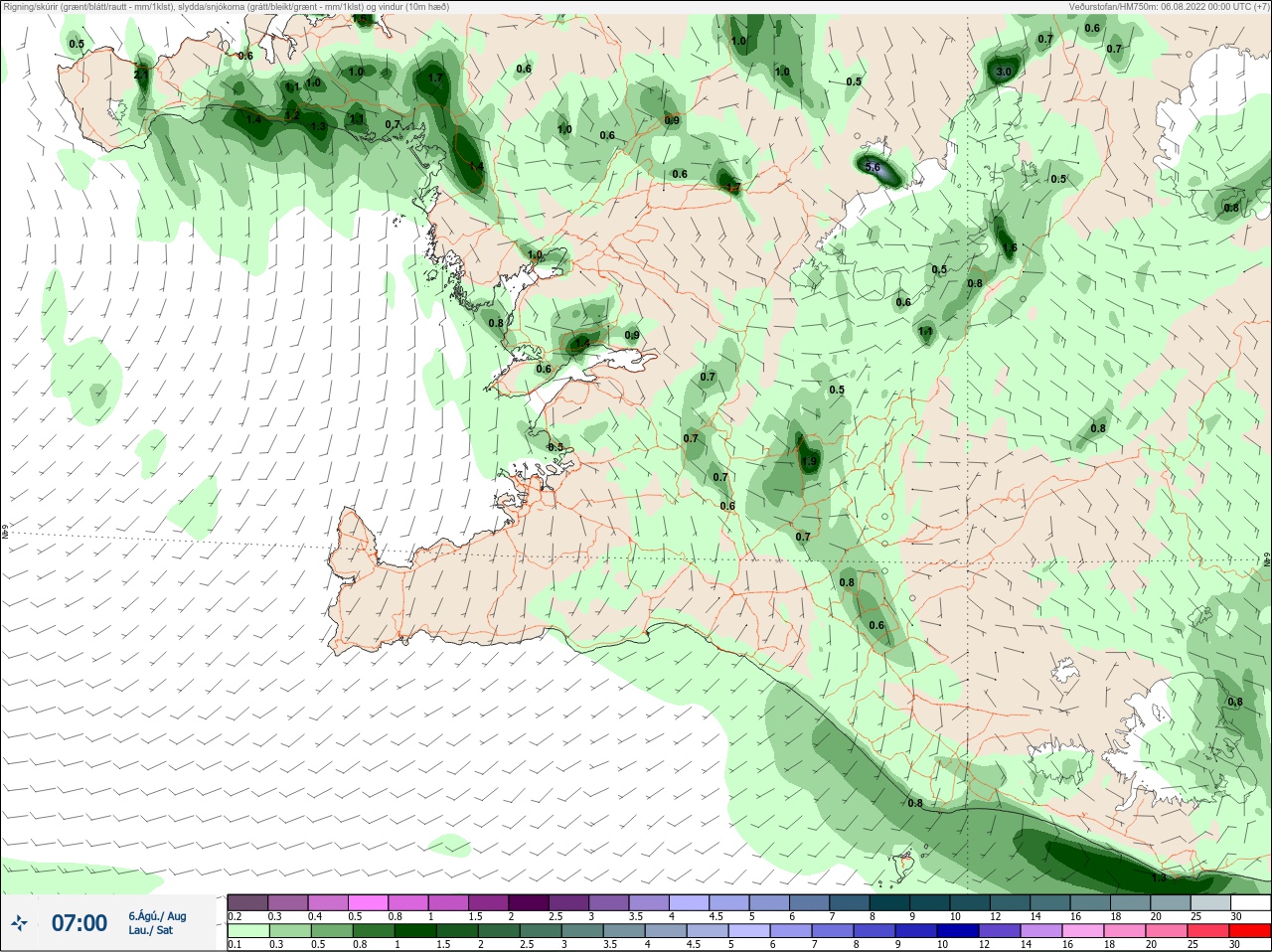Click the Veðurstofan logo icon beside 07:00

[19, 924]
